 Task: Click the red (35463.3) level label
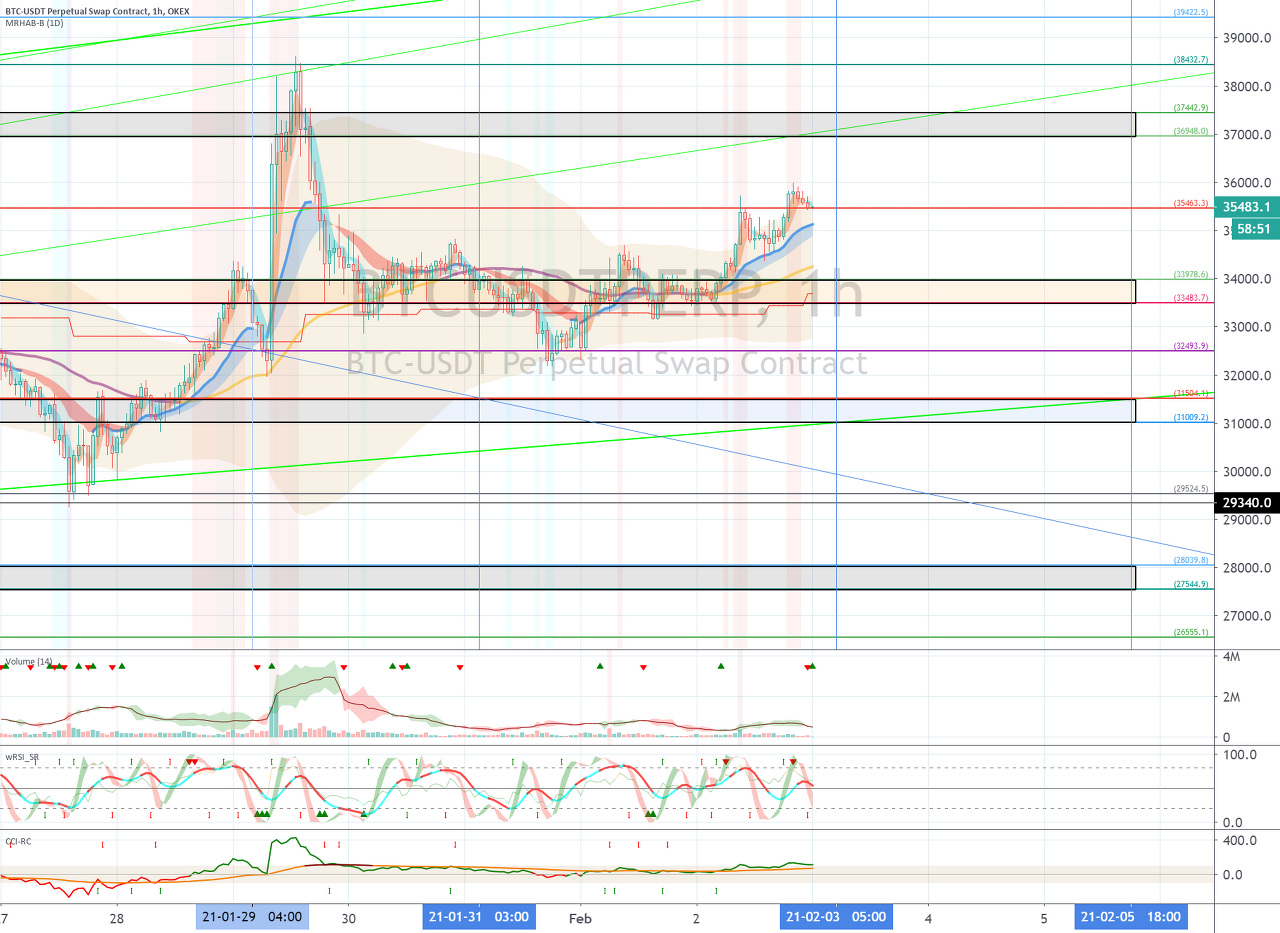1190,203
